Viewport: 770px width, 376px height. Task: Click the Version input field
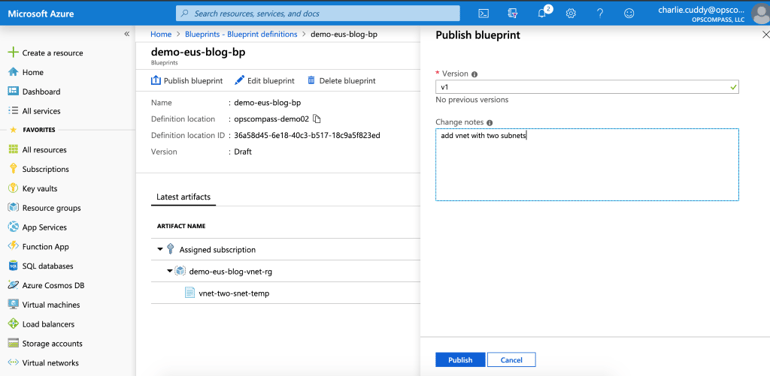[x=587, y=87]
